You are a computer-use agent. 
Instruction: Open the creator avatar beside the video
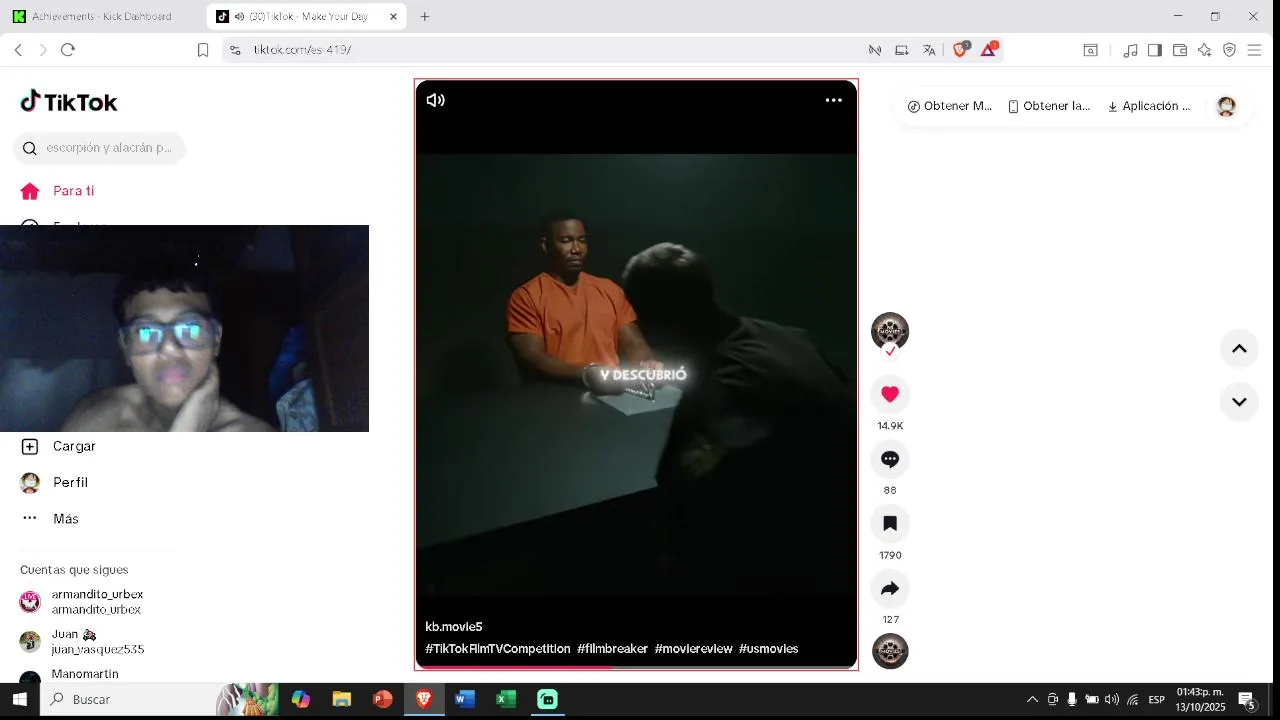pyautogui.click(x=890, y=331)
